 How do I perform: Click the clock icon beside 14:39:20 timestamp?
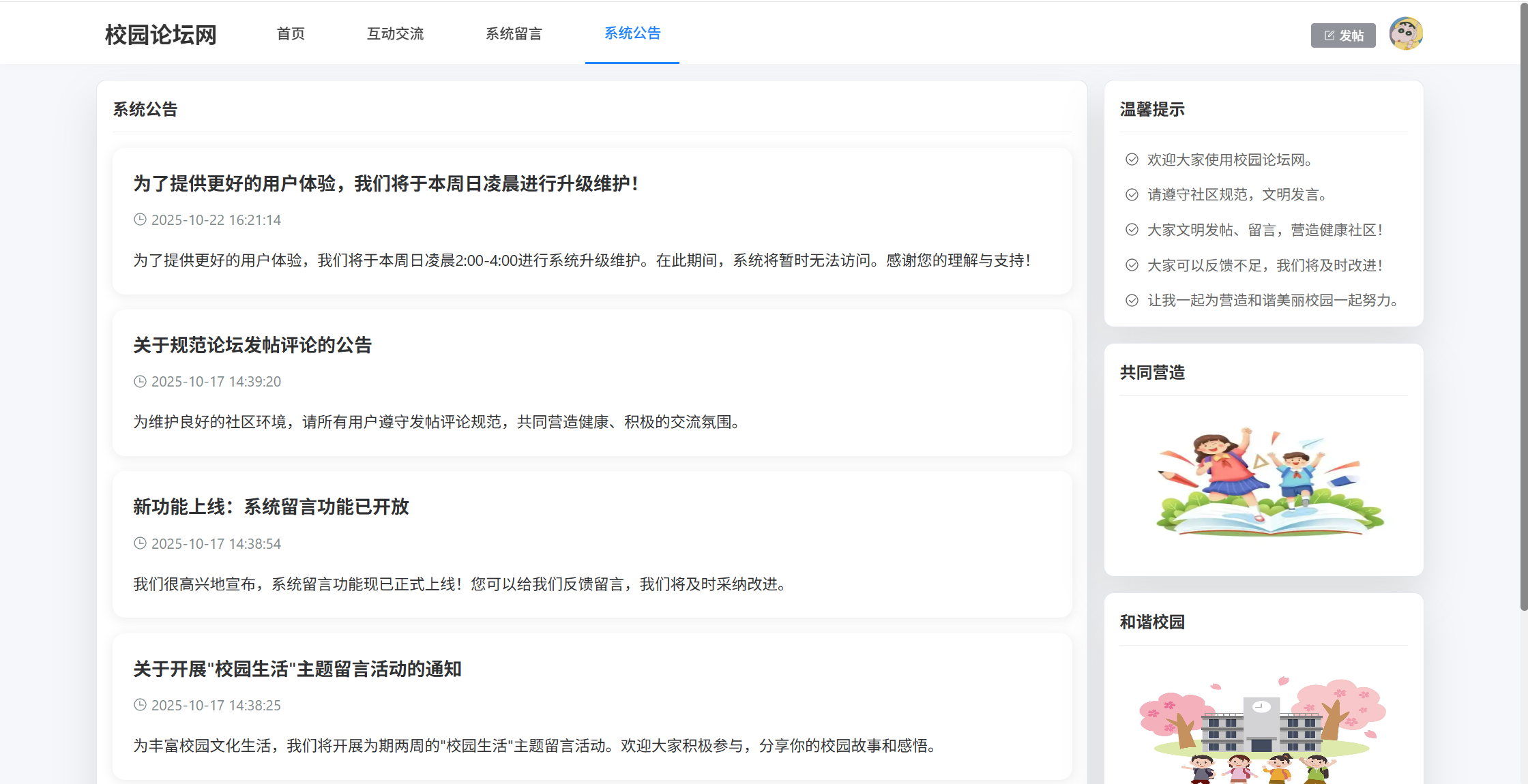(x=140, y=382)
